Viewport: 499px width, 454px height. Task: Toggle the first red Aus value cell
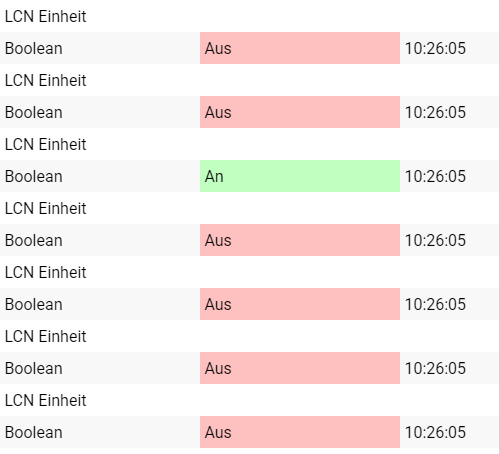300,48
